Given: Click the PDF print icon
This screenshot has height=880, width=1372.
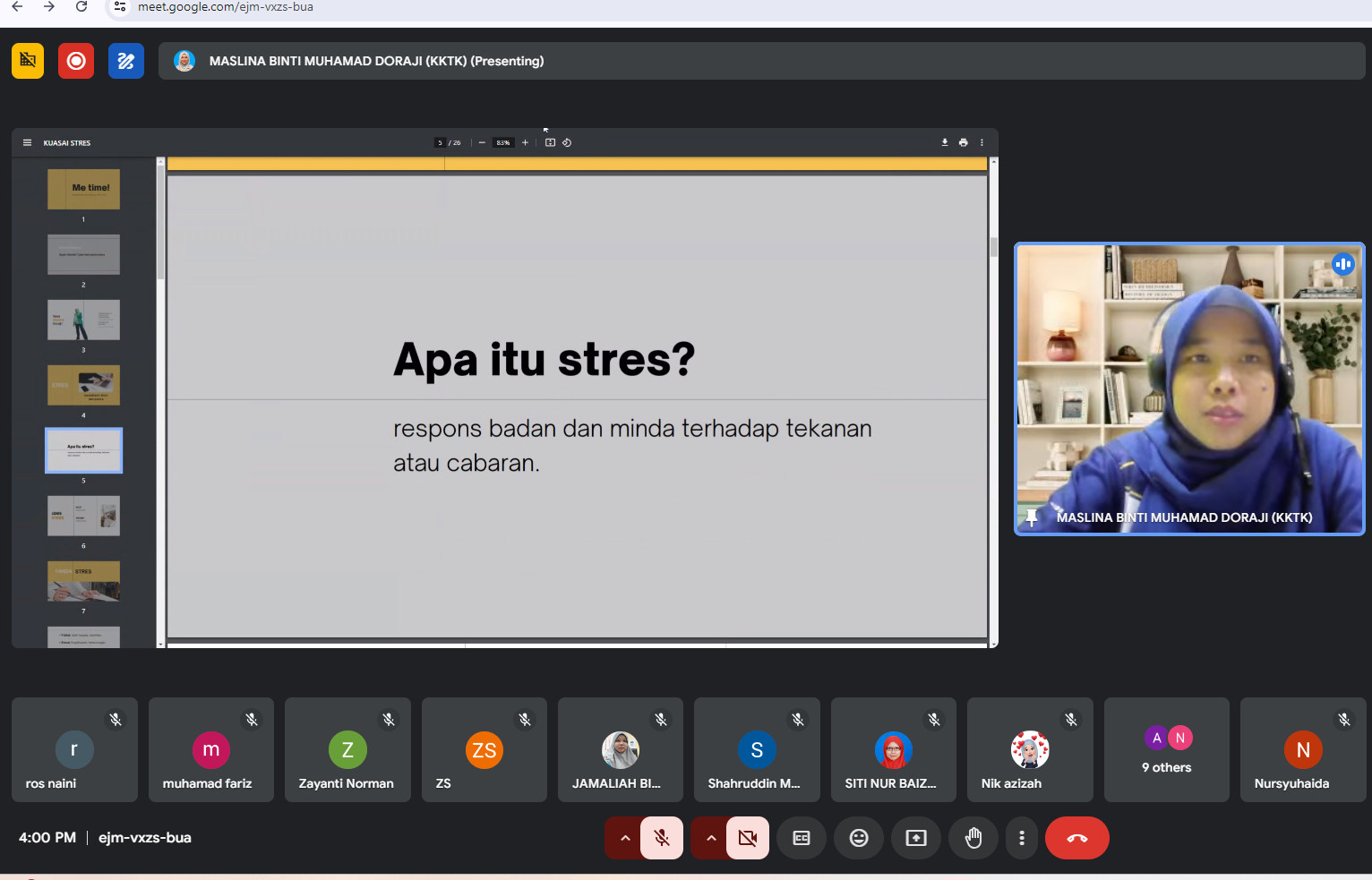Looking at the screenshot, I should click(963, 142).
